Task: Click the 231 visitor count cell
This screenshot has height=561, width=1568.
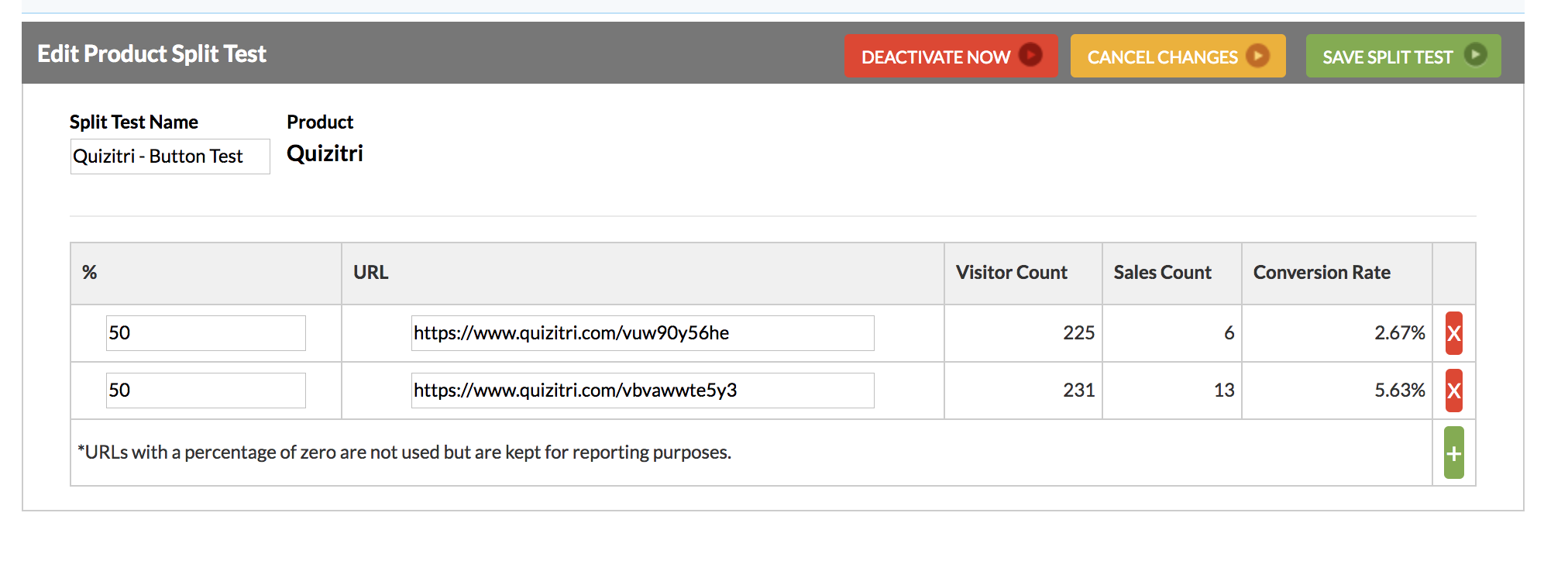Action: coord(1078,391)
